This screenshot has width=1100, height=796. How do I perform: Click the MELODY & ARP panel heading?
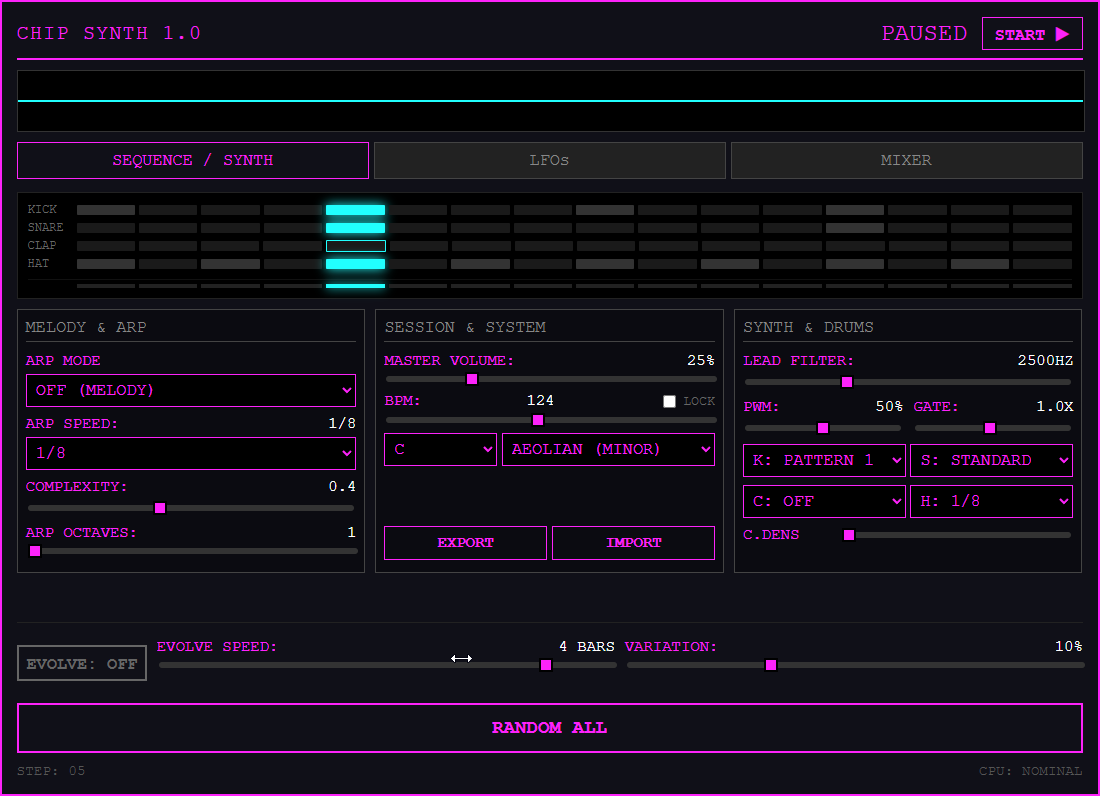[x=86, y=328]
